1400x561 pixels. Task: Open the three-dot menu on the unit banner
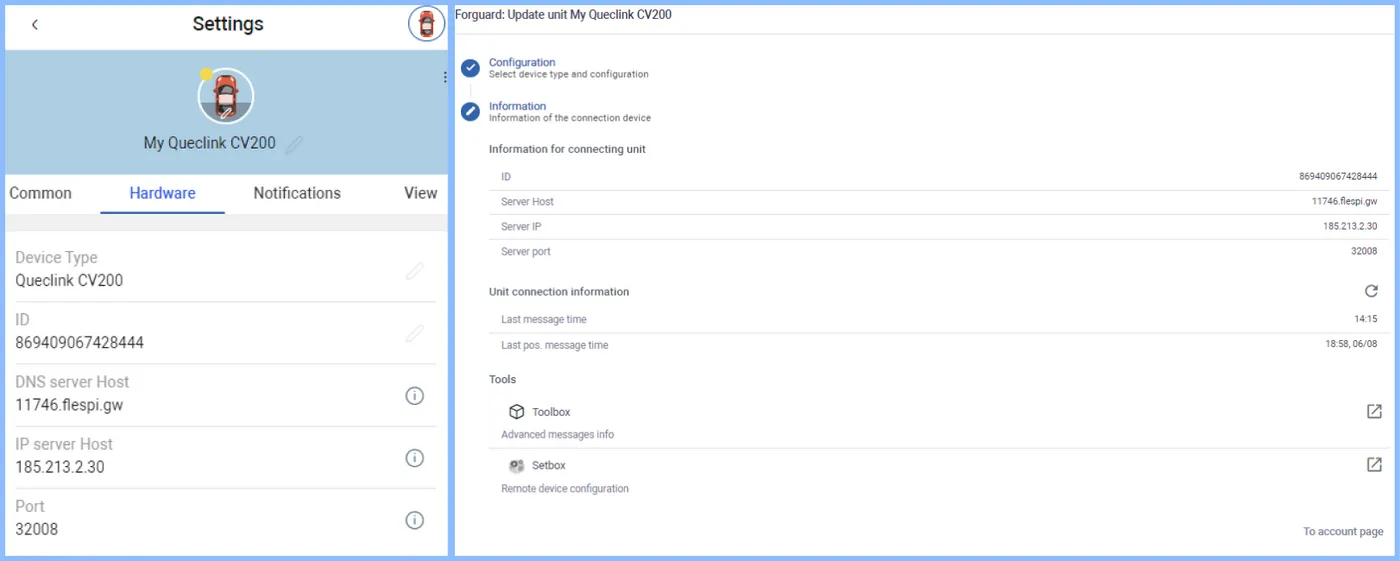point(445,77)
